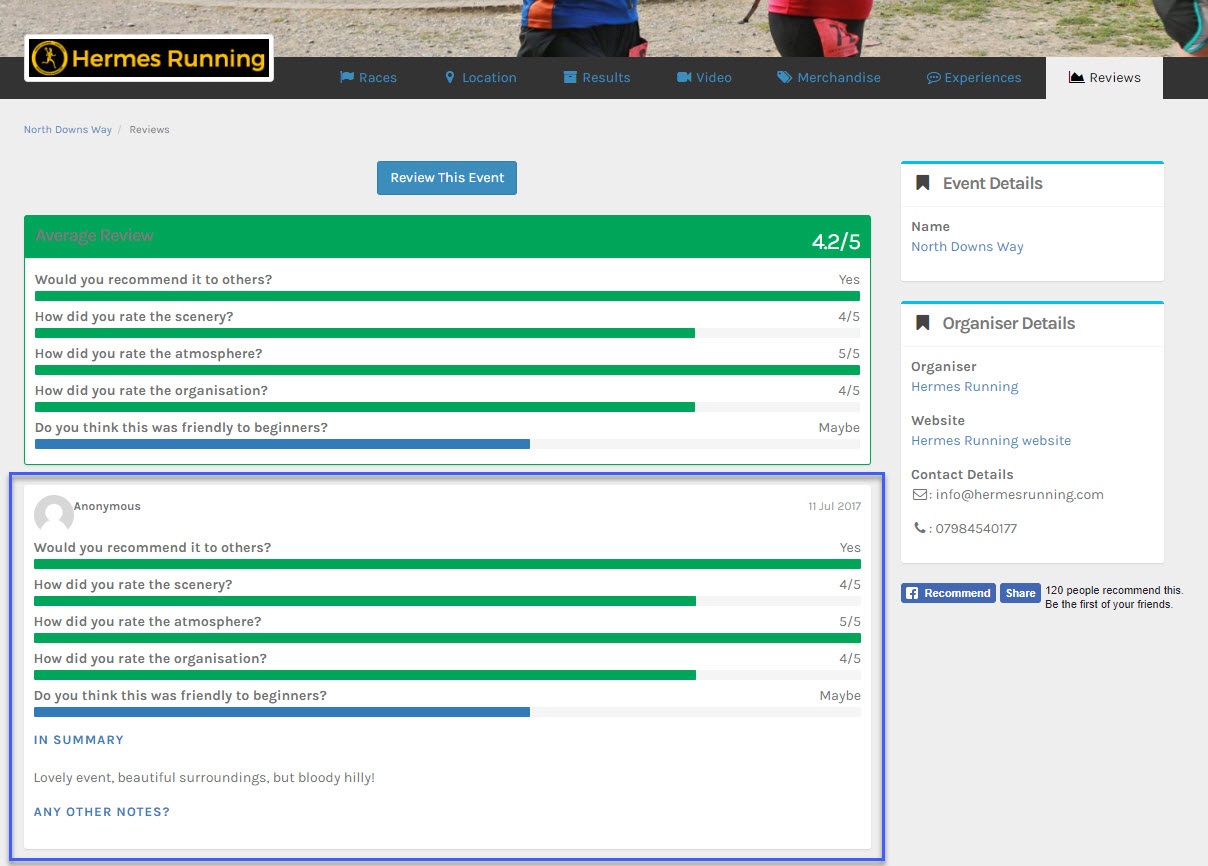1208x866 pixels.
Task: Click the 4.2/5 average score
Action: [x=836, y=242]
